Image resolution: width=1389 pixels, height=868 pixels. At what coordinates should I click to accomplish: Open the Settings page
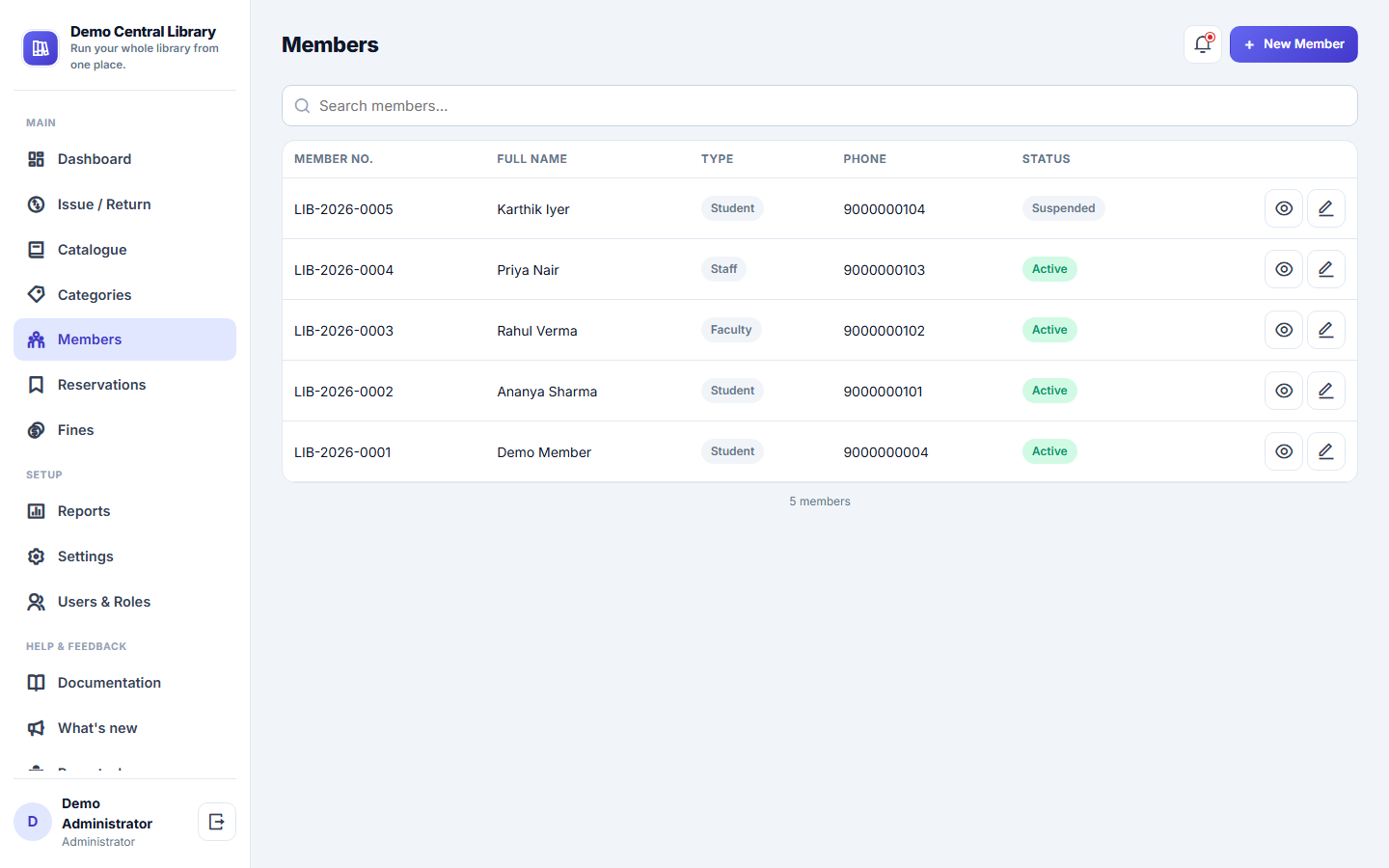(124, 556)
